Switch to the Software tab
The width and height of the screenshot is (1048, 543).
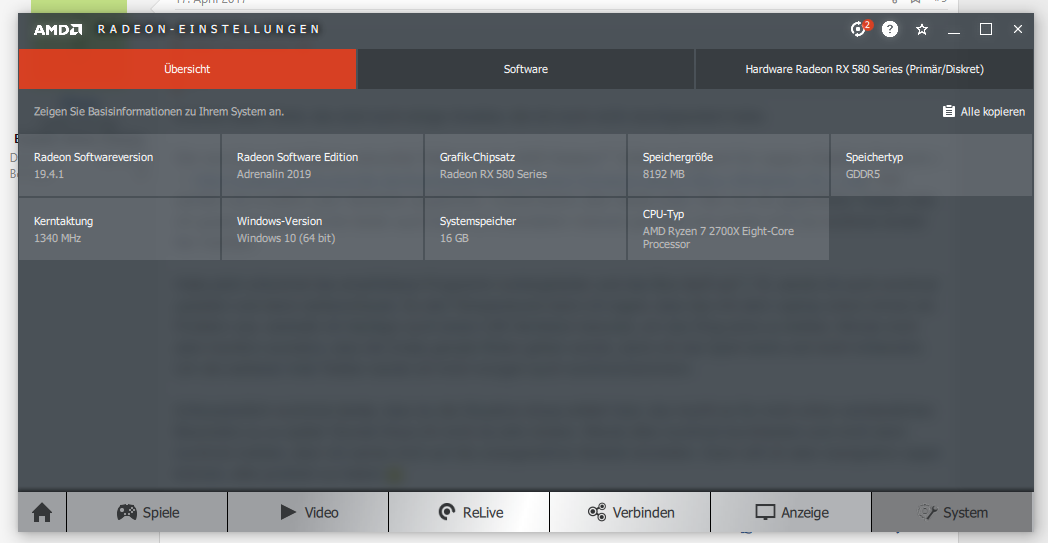(x=526, y=69)
